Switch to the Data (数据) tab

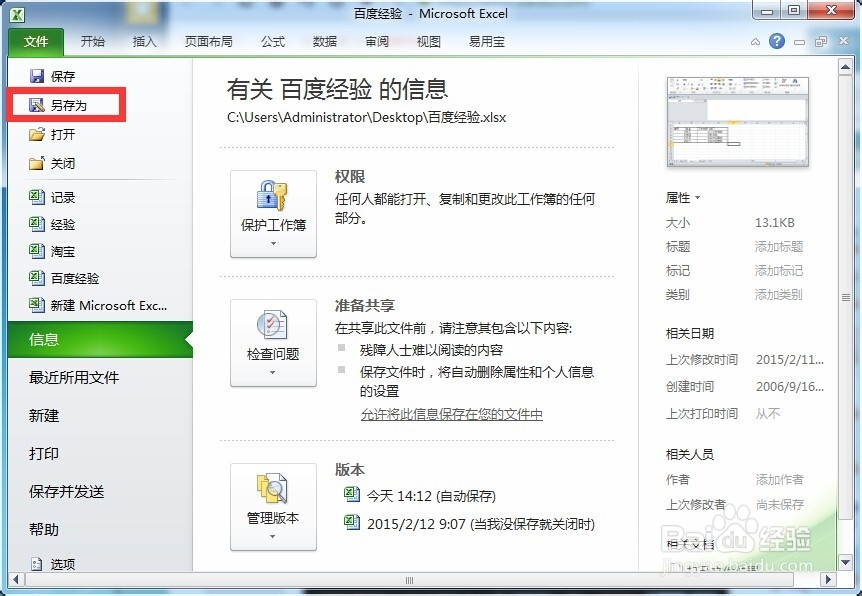(324, 42)
